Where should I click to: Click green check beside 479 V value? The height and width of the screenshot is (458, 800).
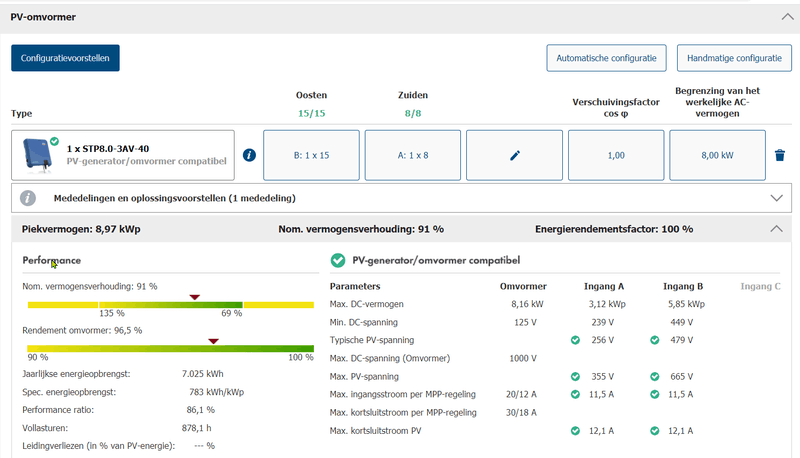pos(655,340)
